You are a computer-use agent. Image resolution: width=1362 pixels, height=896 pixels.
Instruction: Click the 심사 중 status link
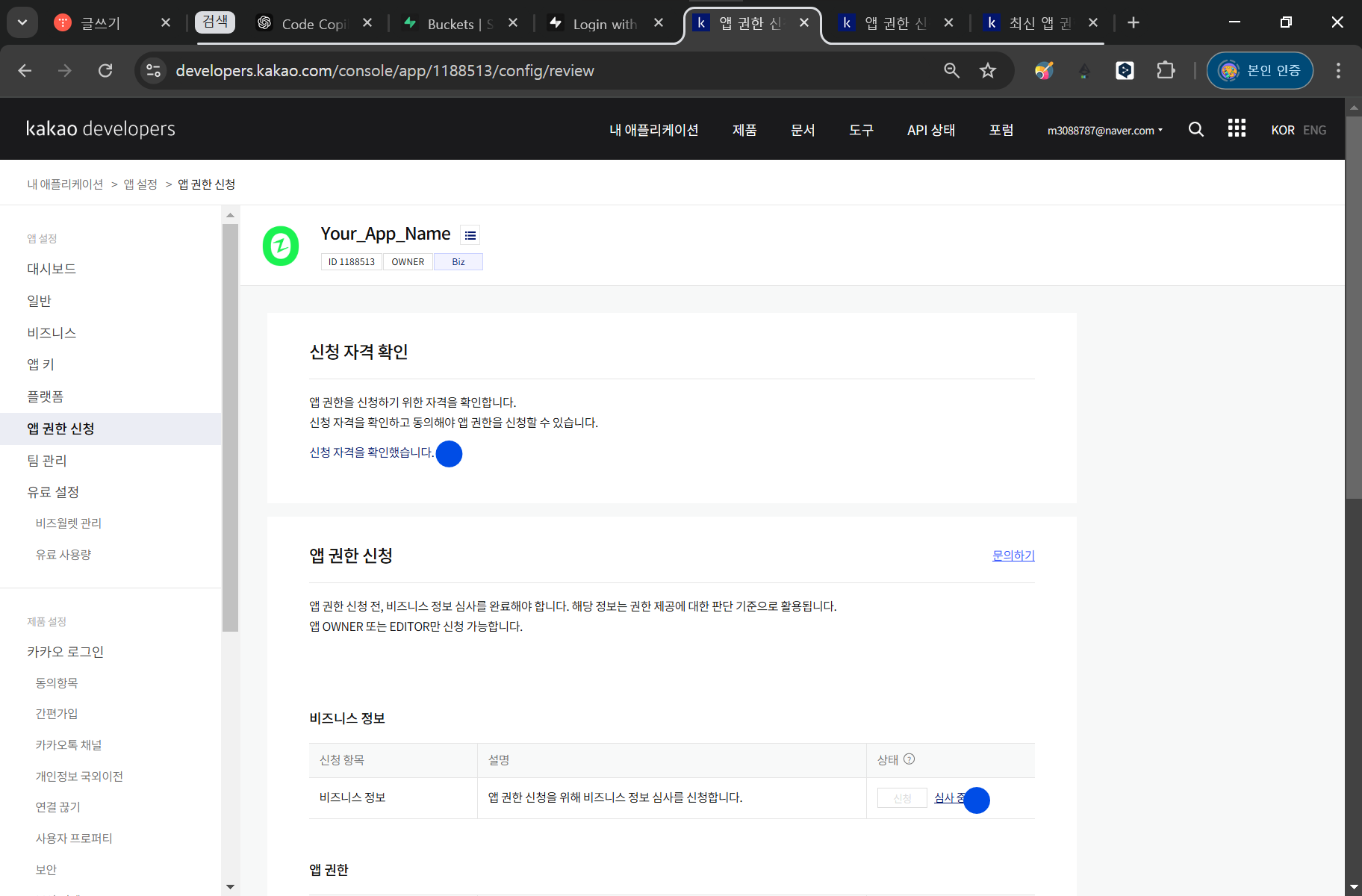click(951, 798)
